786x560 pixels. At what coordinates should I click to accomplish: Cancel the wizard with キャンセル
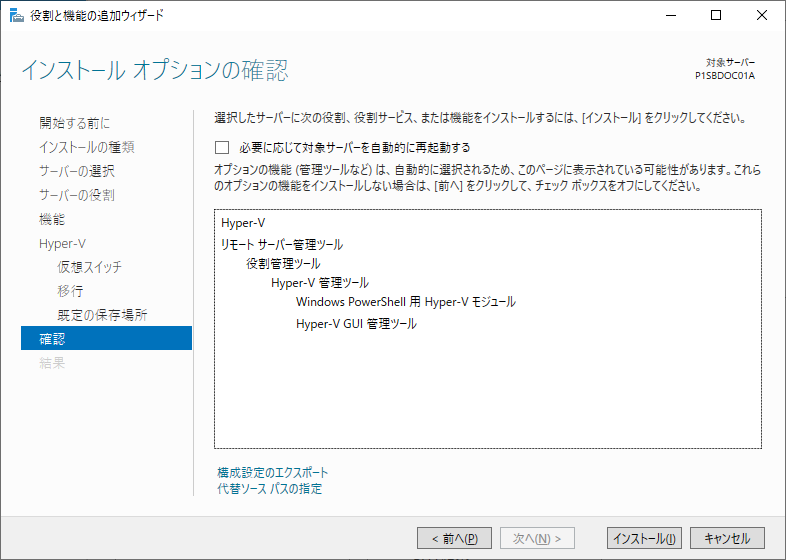(x=727, y=538)
